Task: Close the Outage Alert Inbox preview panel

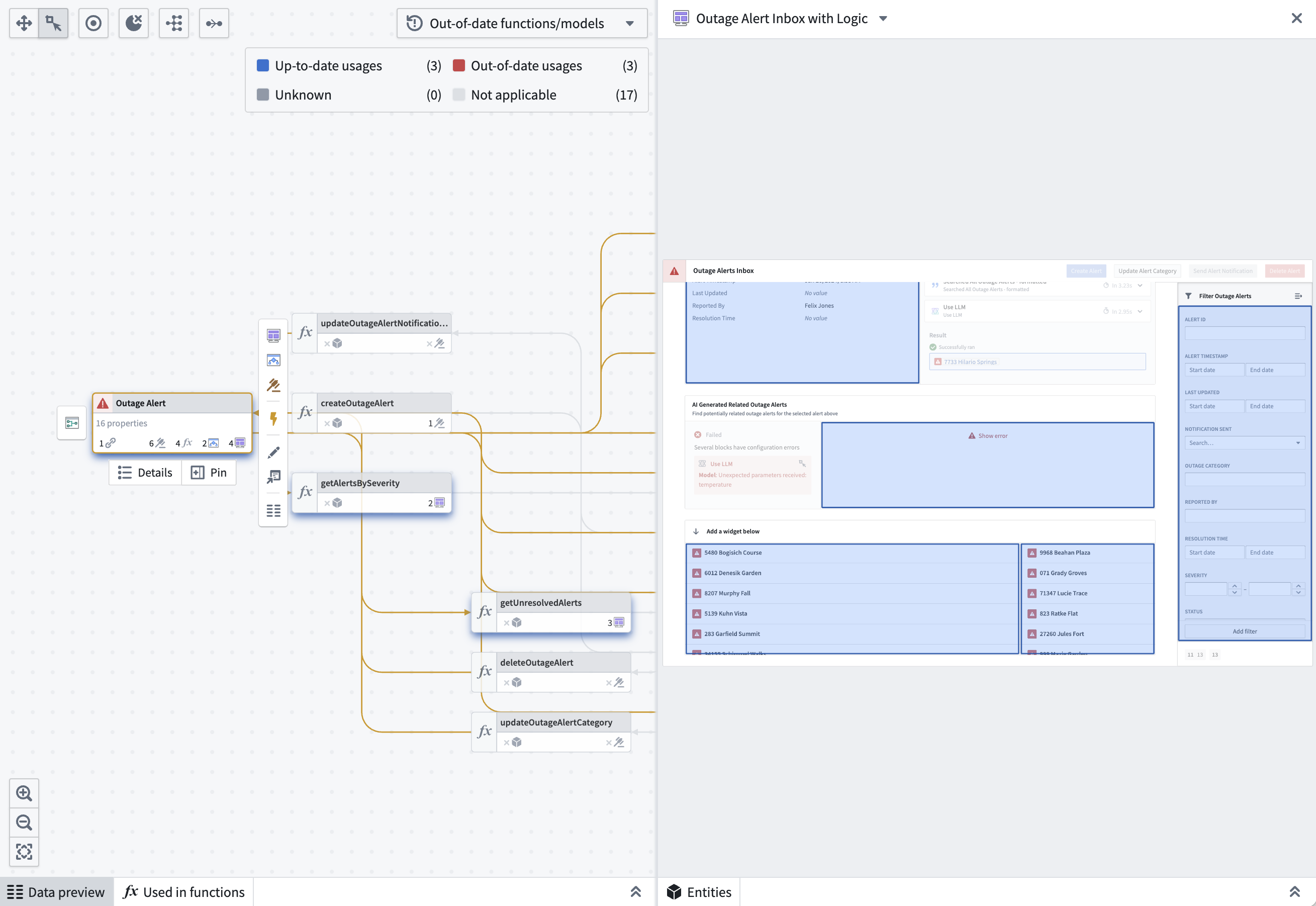Action: tap(1297, 18)
